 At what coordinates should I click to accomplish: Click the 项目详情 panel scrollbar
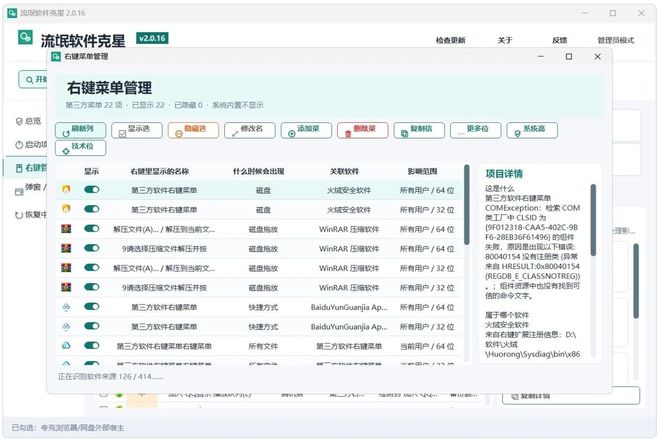(x=593, y=220)
